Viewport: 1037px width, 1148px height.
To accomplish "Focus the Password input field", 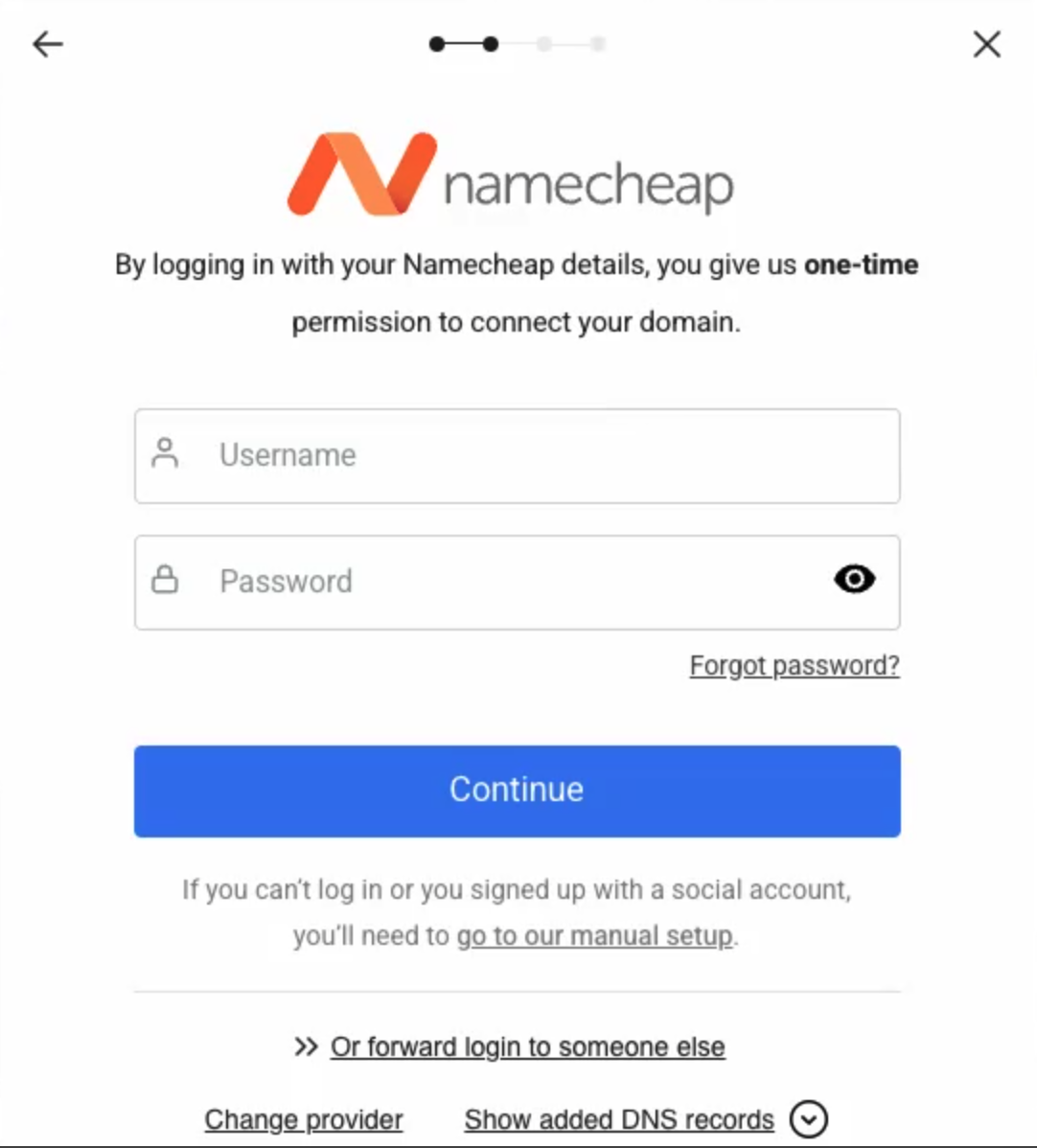I will tap(517, 582).
